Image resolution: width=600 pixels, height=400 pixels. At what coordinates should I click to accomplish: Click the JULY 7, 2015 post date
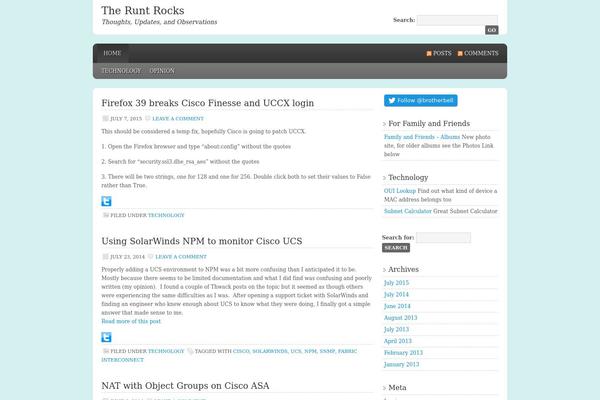[126, 119]
